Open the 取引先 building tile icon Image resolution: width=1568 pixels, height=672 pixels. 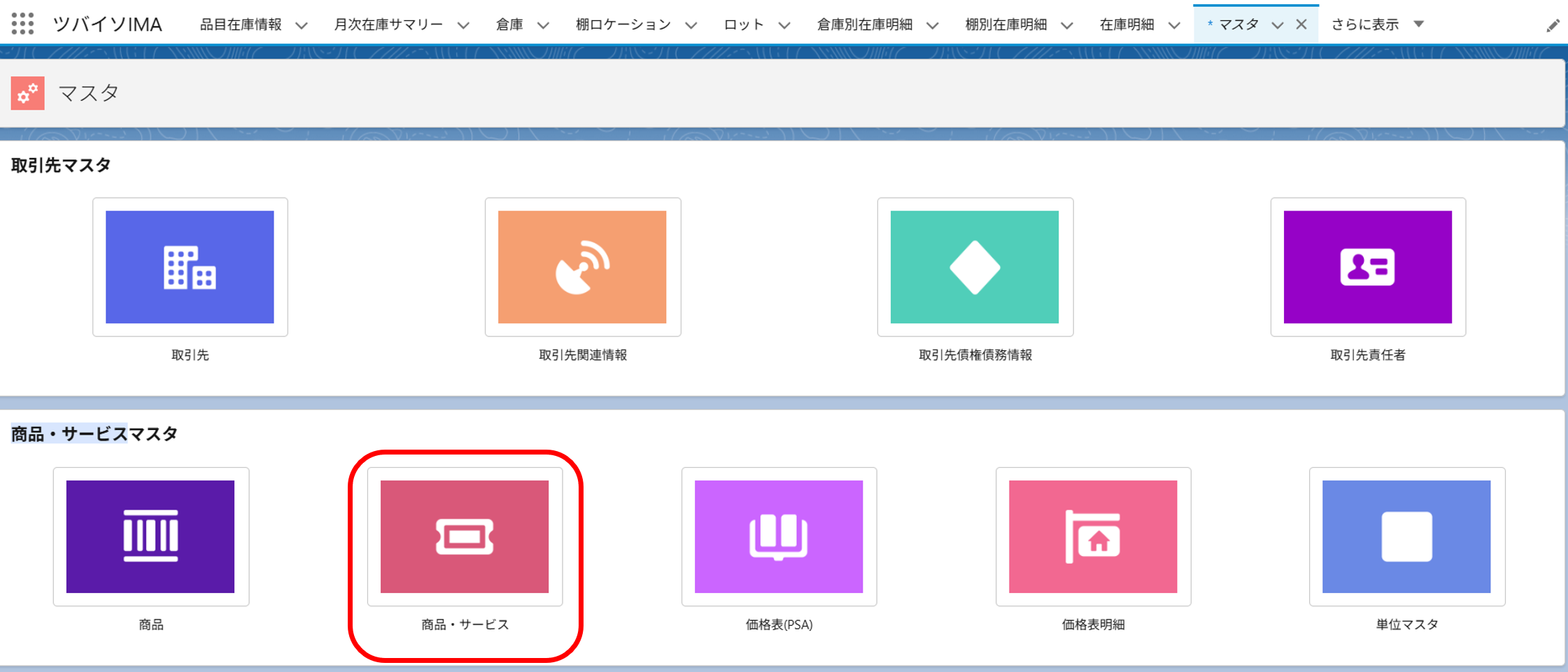190,266
